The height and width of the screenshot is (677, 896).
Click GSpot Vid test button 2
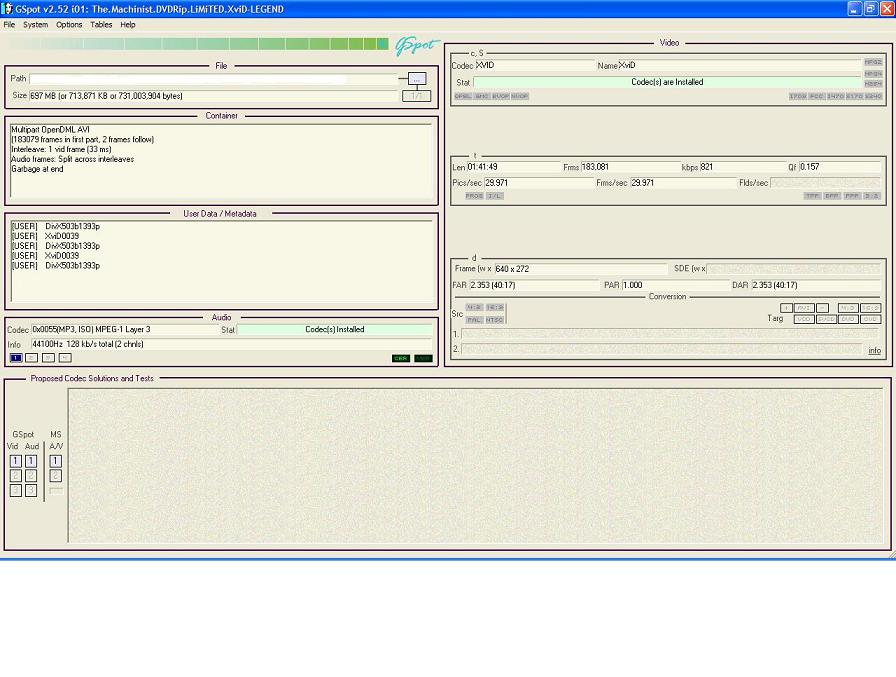click(x=16, y=476)
